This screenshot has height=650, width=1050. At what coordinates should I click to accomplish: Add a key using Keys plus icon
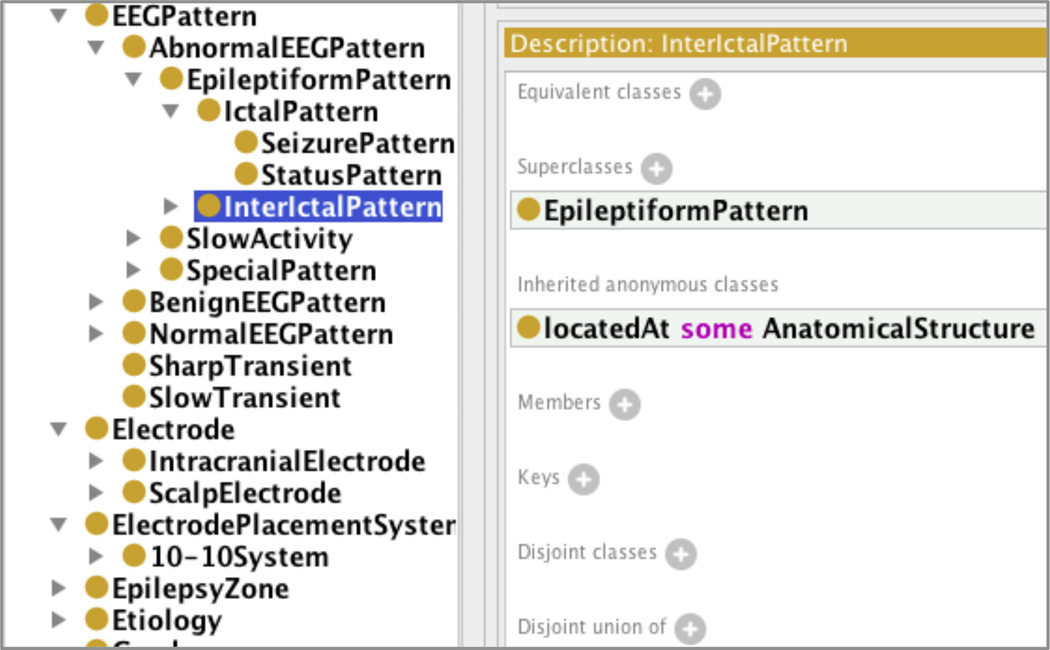click(x=583, y=480)
